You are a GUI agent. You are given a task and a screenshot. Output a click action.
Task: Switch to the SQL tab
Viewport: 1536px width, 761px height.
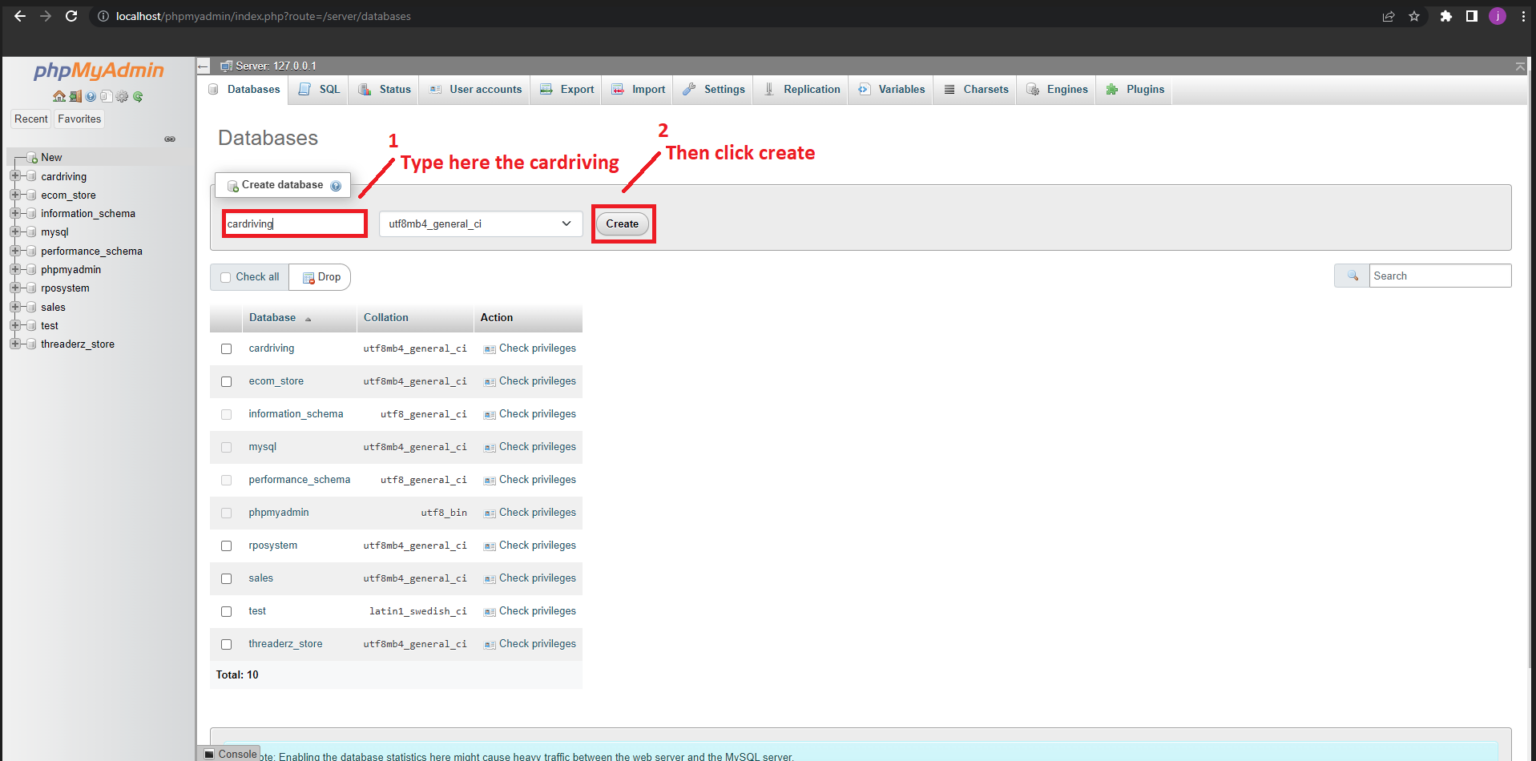319,89
